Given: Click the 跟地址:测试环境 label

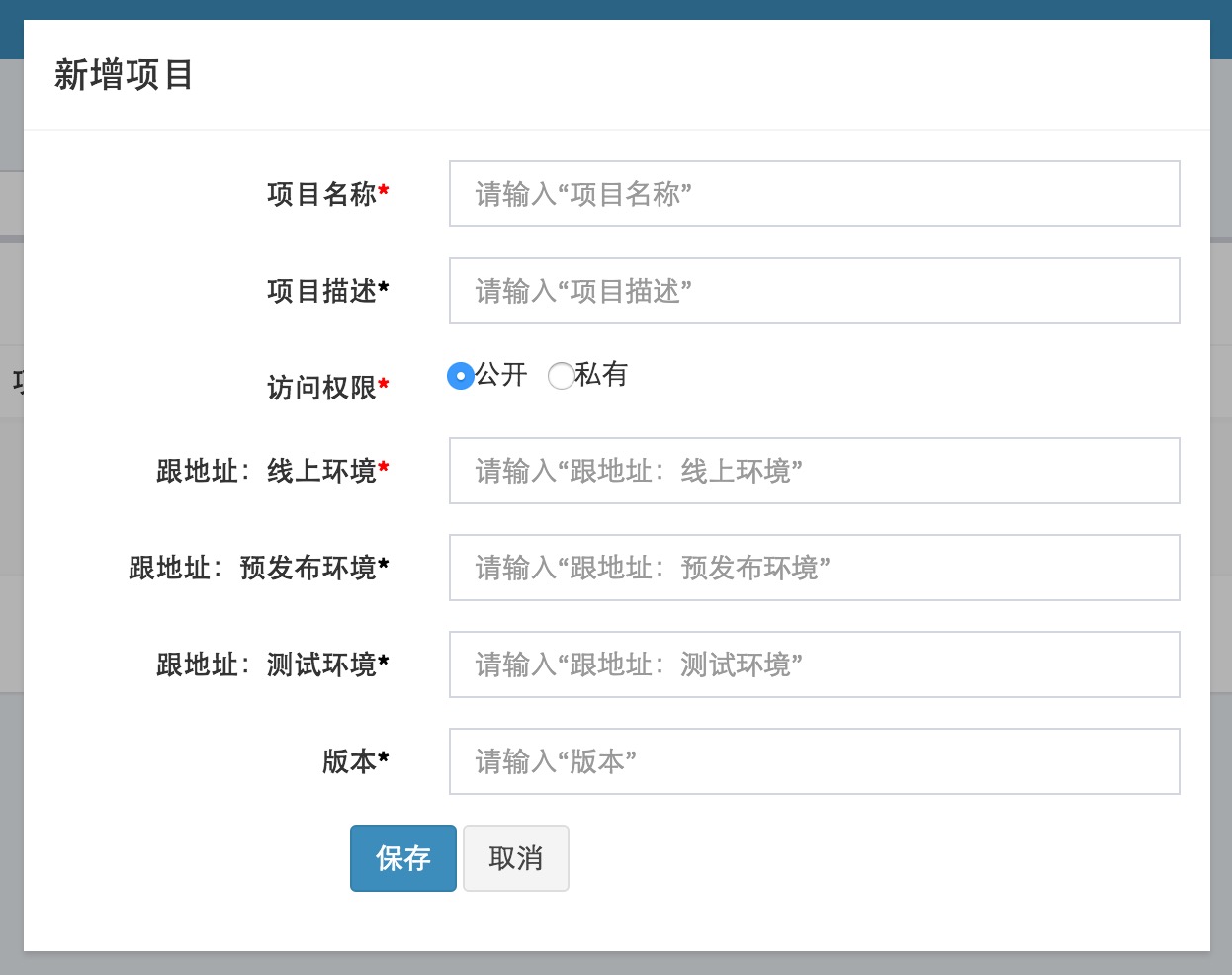Looking at the screenshot, I should coord(267,665).
